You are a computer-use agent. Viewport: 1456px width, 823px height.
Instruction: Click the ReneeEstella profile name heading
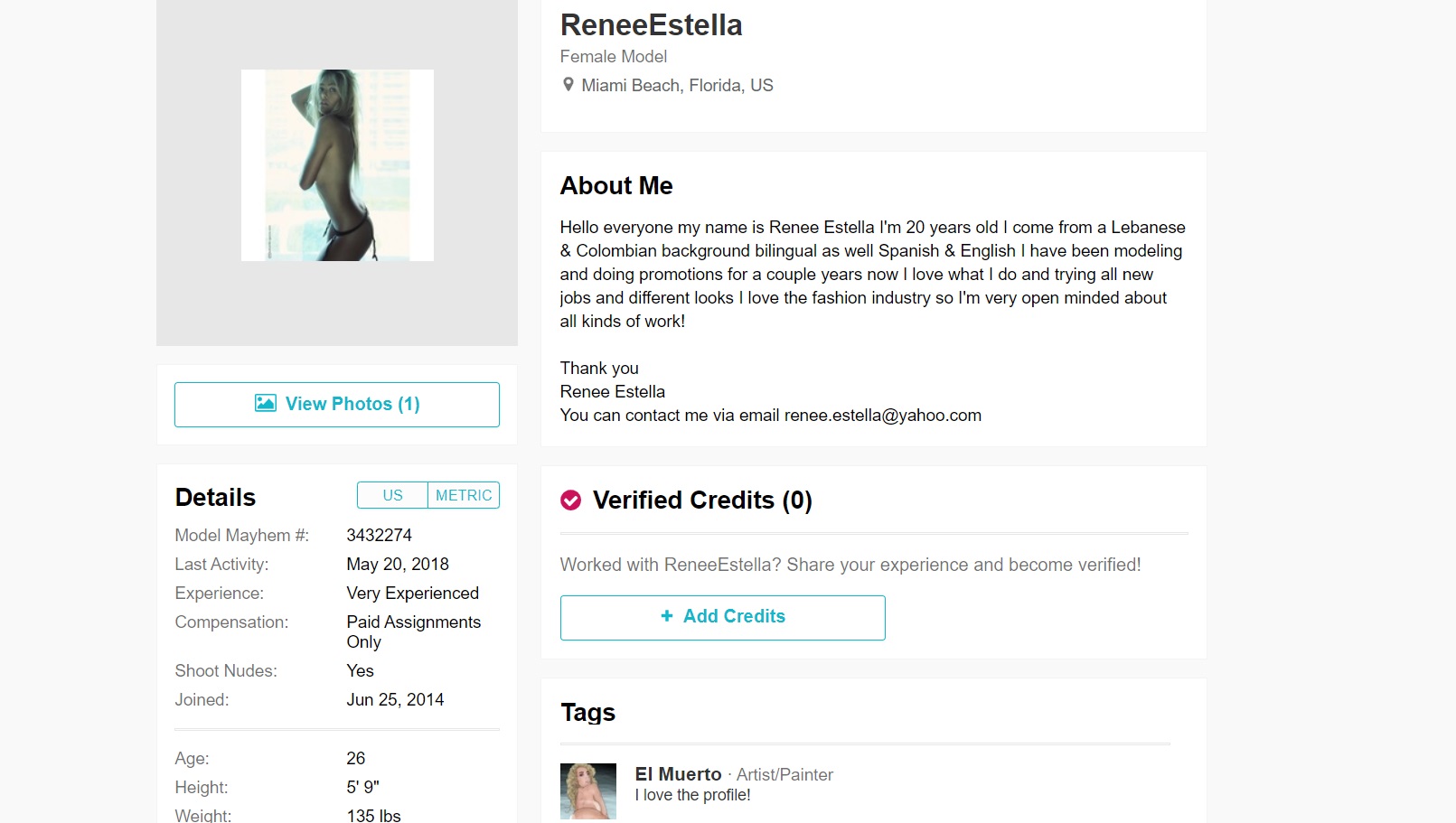tap(651, 25)
